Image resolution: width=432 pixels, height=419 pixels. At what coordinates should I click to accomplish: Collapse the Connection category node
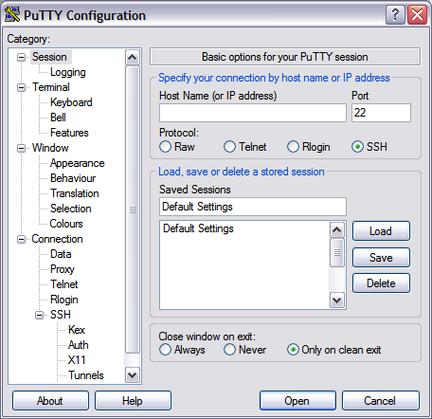click(x=21, y=239)
